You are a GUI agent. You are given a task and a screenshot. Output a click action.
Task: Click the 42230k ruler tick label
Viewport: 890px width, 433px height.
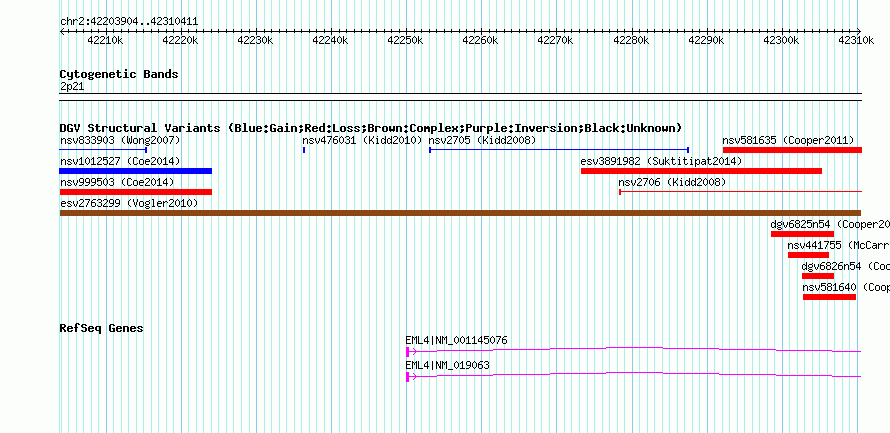[255, 40]
